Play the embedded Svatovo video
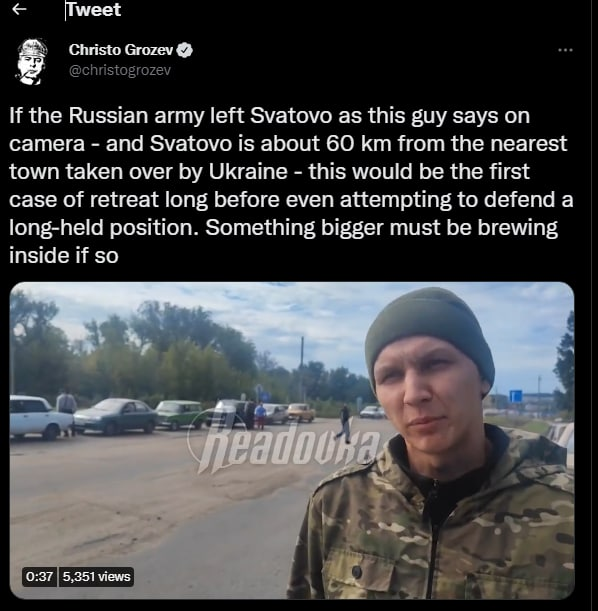The width and height of the screenshot is (598, 611). [x=292, y=440]
